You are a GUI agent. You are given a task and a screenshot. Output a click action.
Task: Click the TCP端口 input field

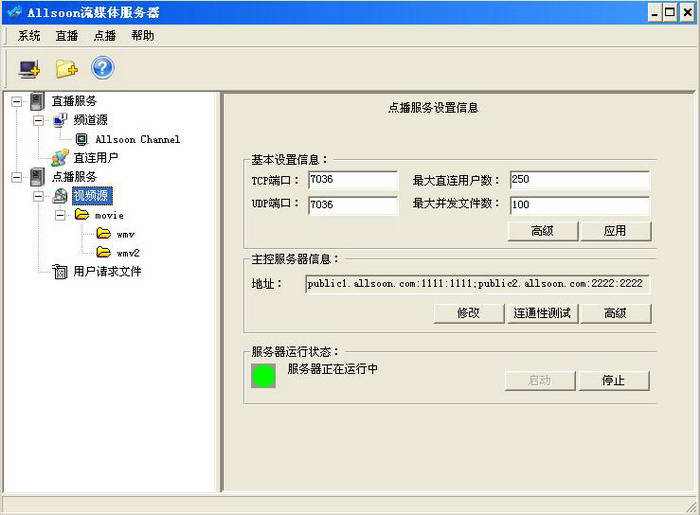353,180
